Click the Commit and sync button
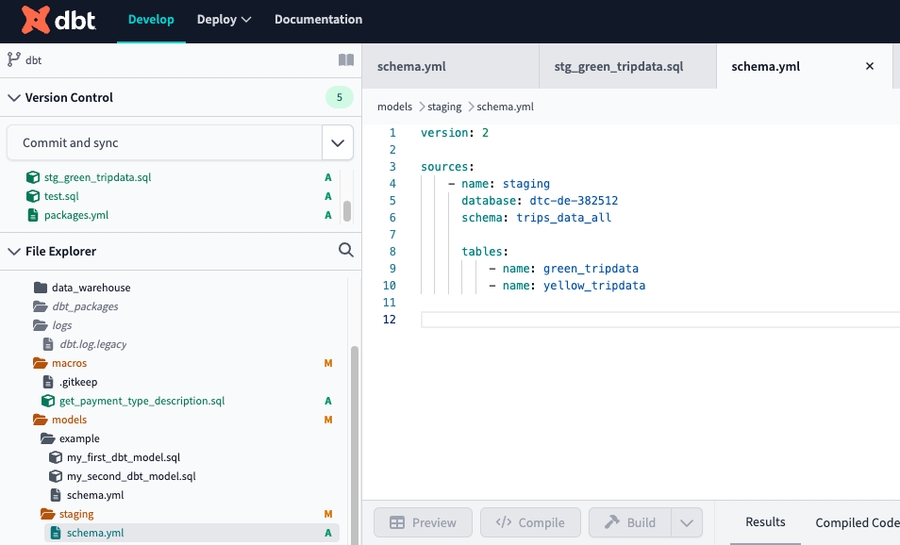Screen dimensions: 900x545 tap(164, 143)
